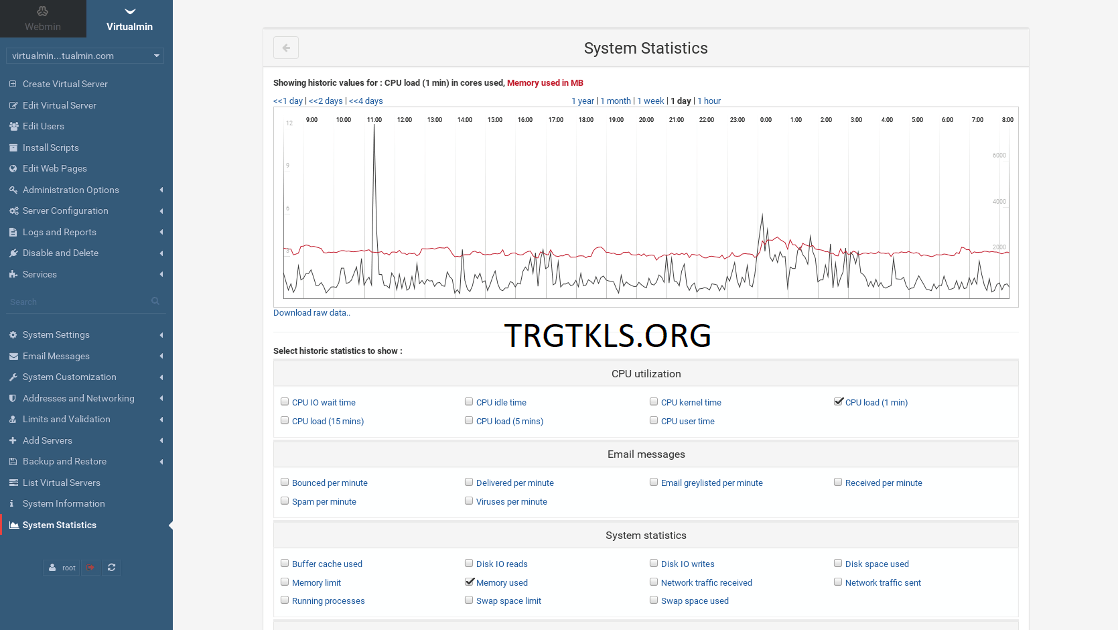Open Edit Users in the sidebar
The width and height of the screenshot is (1118, 630).
tap(43, 127)
